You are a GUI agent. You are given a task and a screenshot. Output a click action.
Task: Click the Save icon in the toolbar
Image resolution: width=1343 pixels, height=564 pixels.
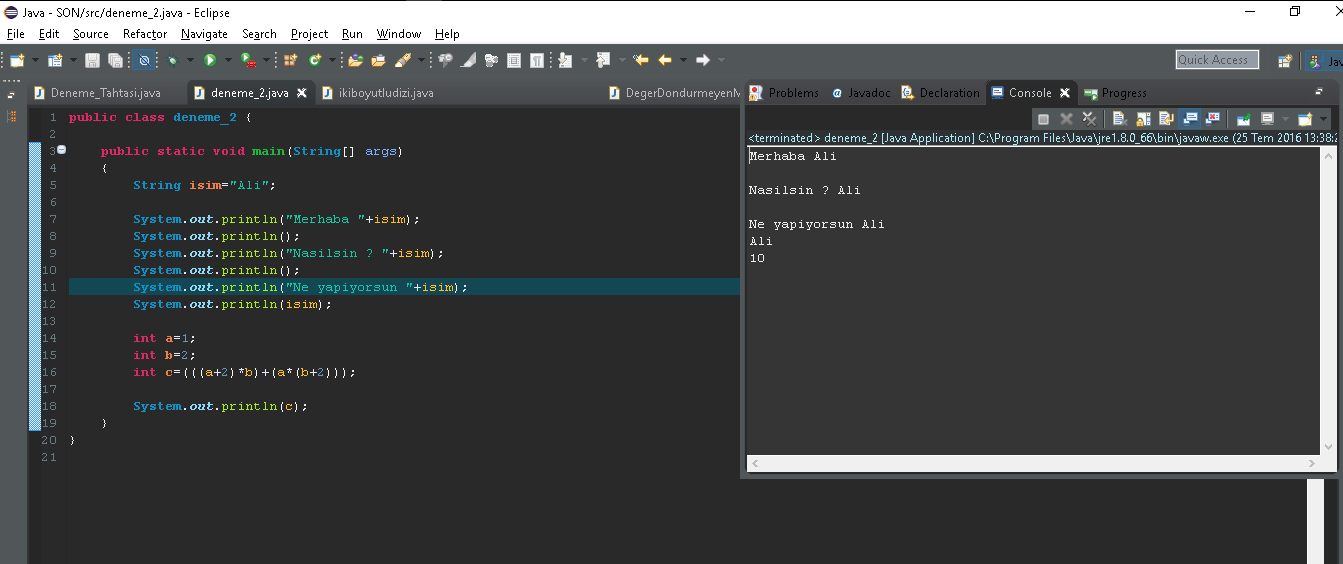click(92, 60)
